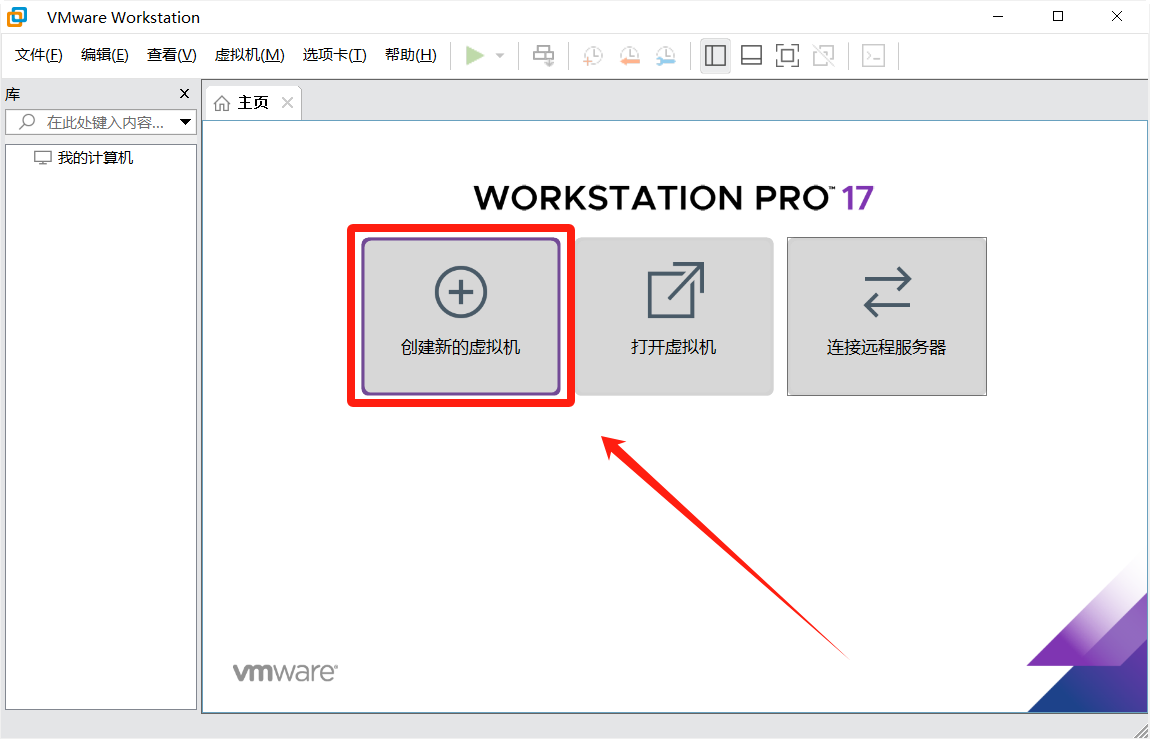Open the 文件(F) menu
Viewport: 1150px width, 739px height.
pos(39,55)
